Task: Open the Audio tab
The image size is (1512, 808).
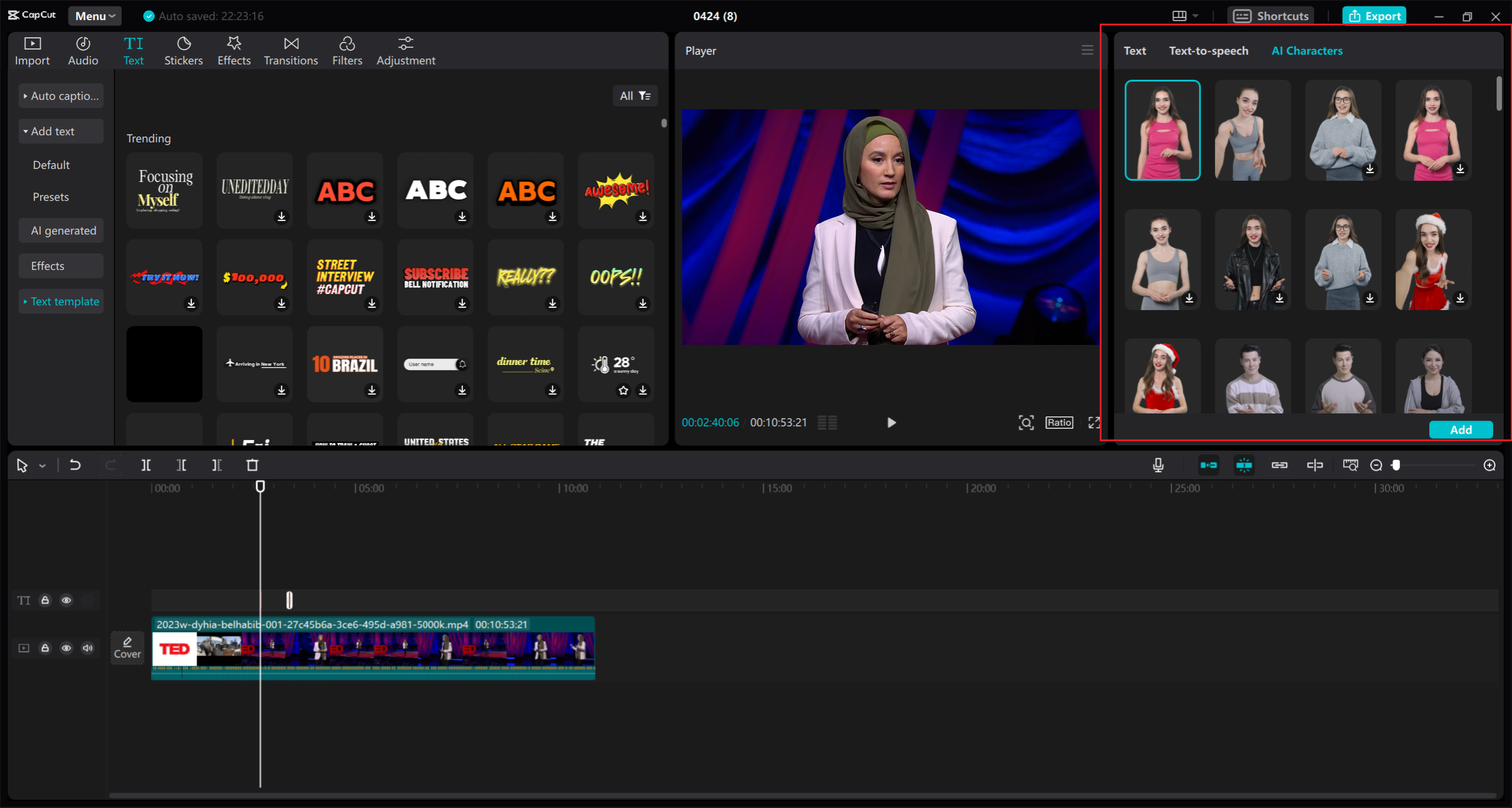Action: coord(83,51)
